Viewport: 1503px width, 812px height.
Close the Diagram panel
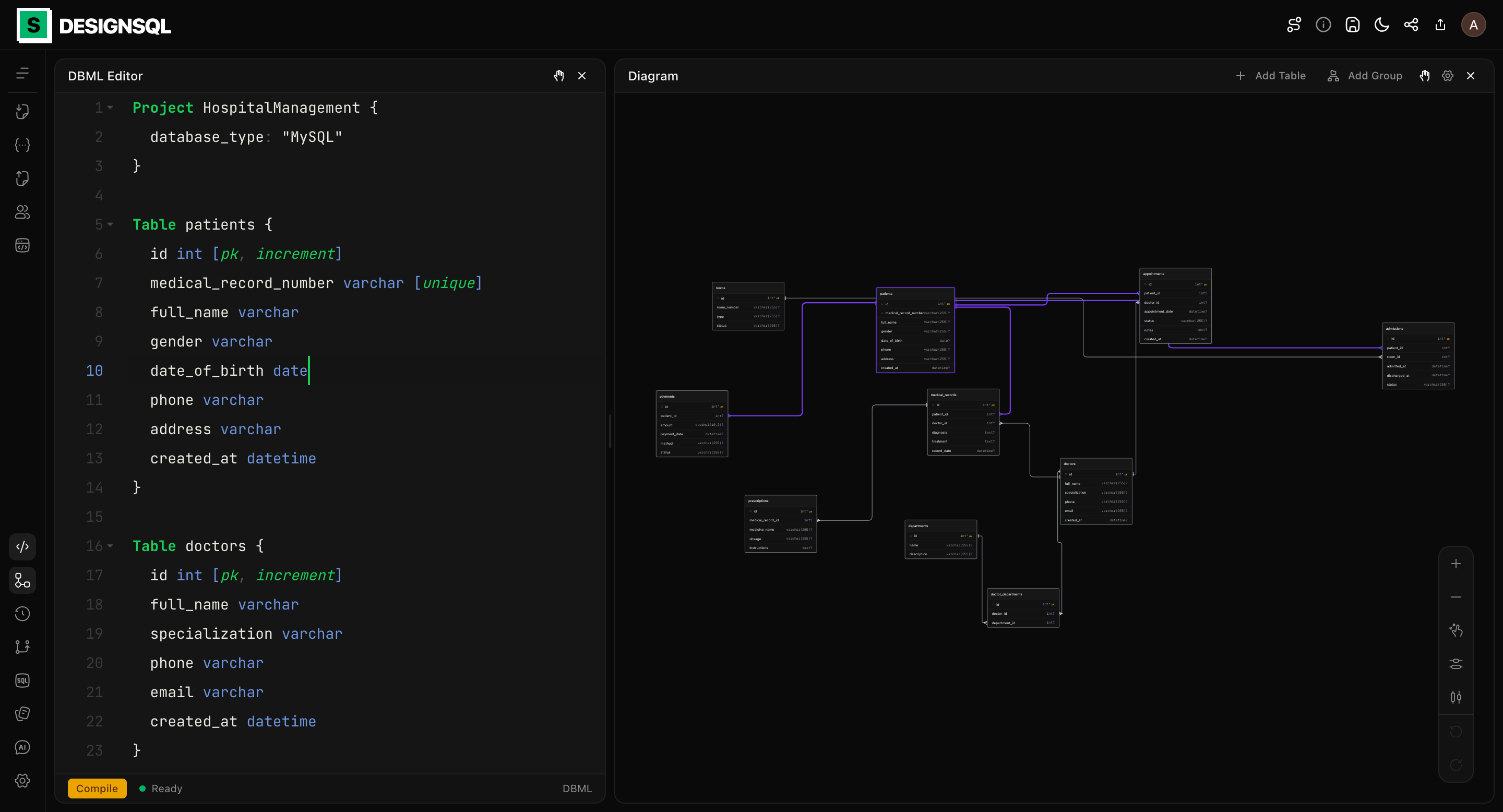pos(1470,76)
